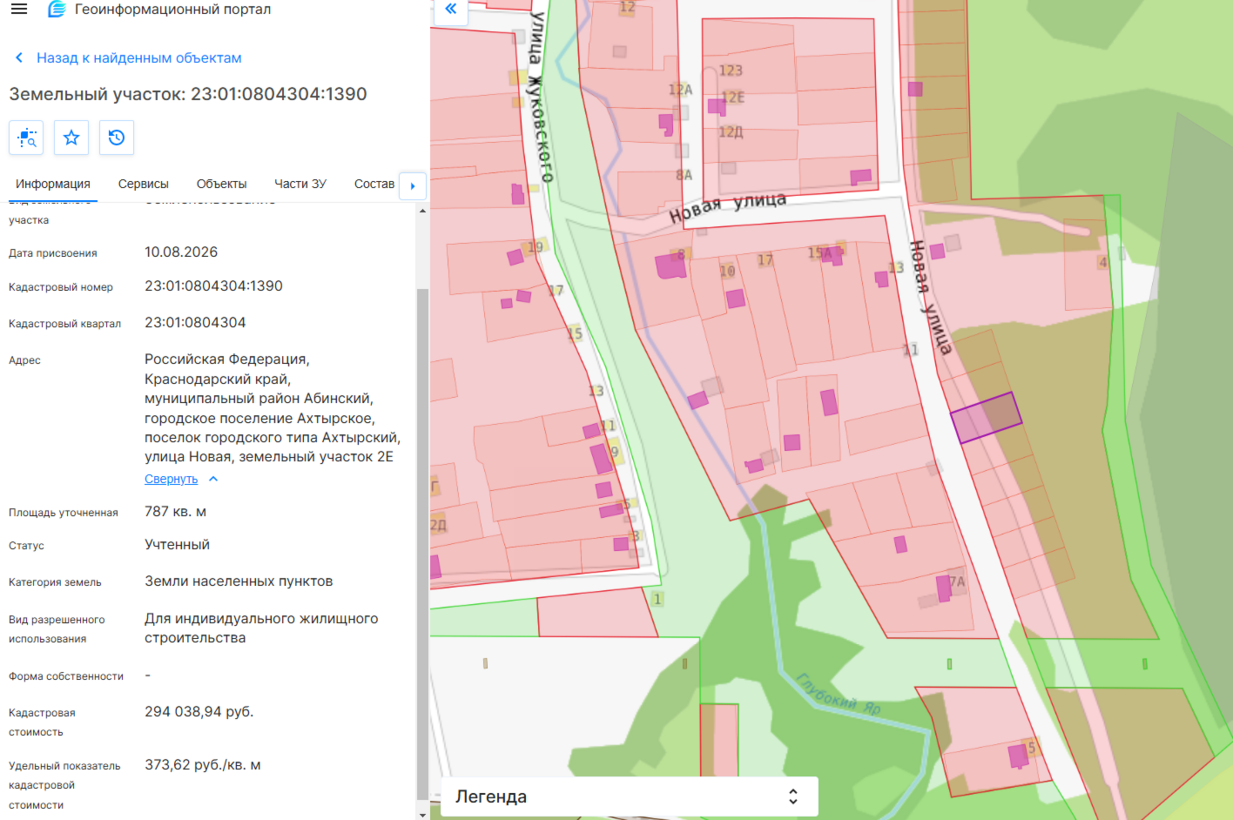This screenshot has width=1233, height=820.
Task: Click the house number 7А on map
Action: (957, 583)
